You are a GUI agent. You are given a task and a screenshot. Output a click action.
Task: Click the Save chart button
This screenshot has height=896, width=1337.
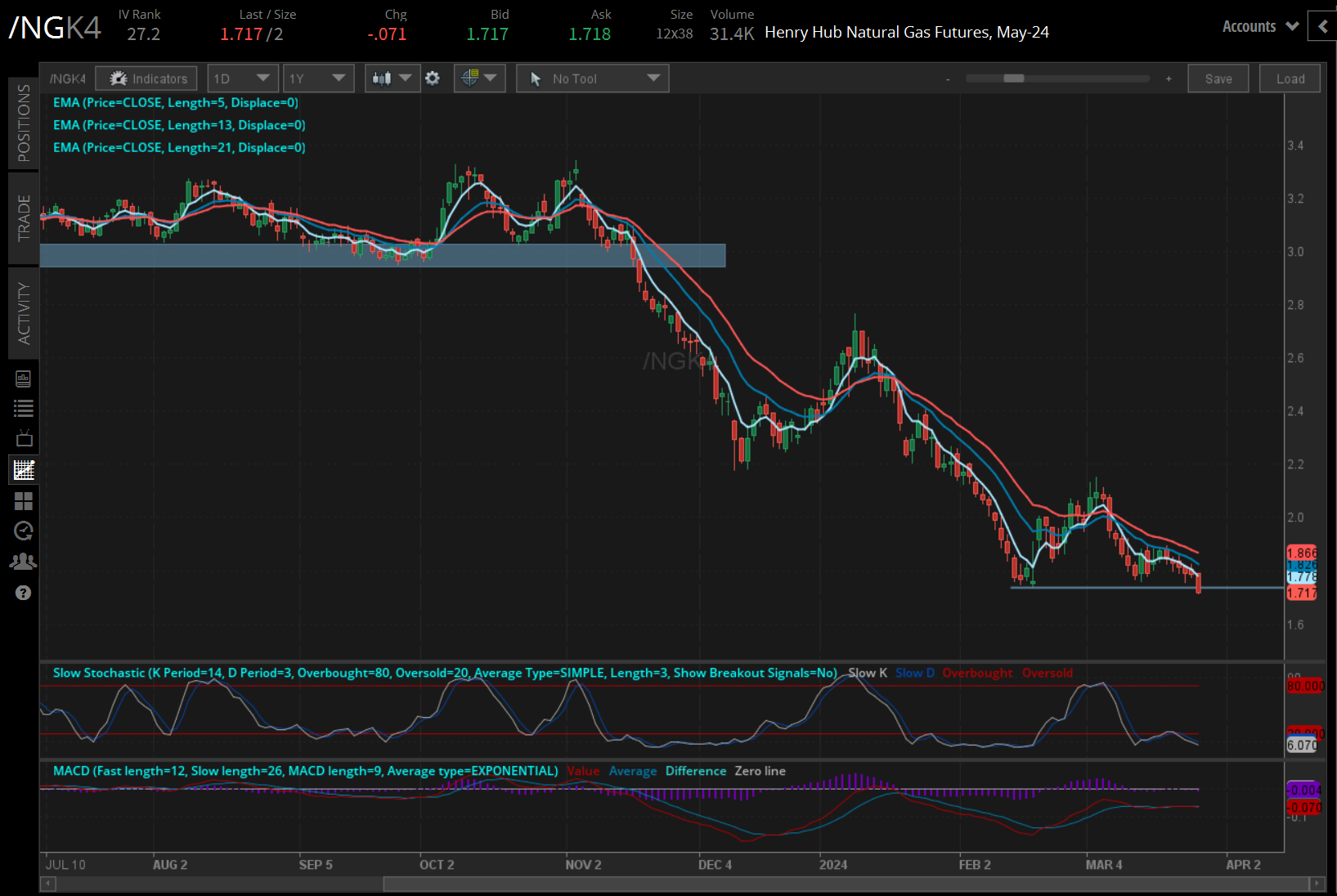pos(1218,78)
